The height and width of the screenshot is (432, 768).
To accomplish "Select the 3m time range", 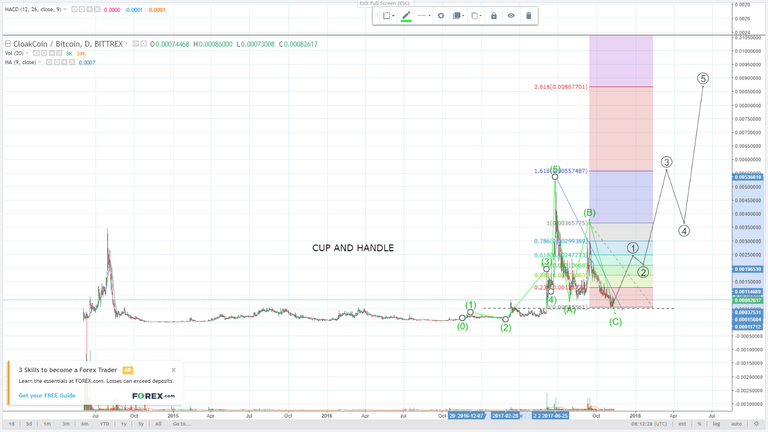I will [66, 424].
